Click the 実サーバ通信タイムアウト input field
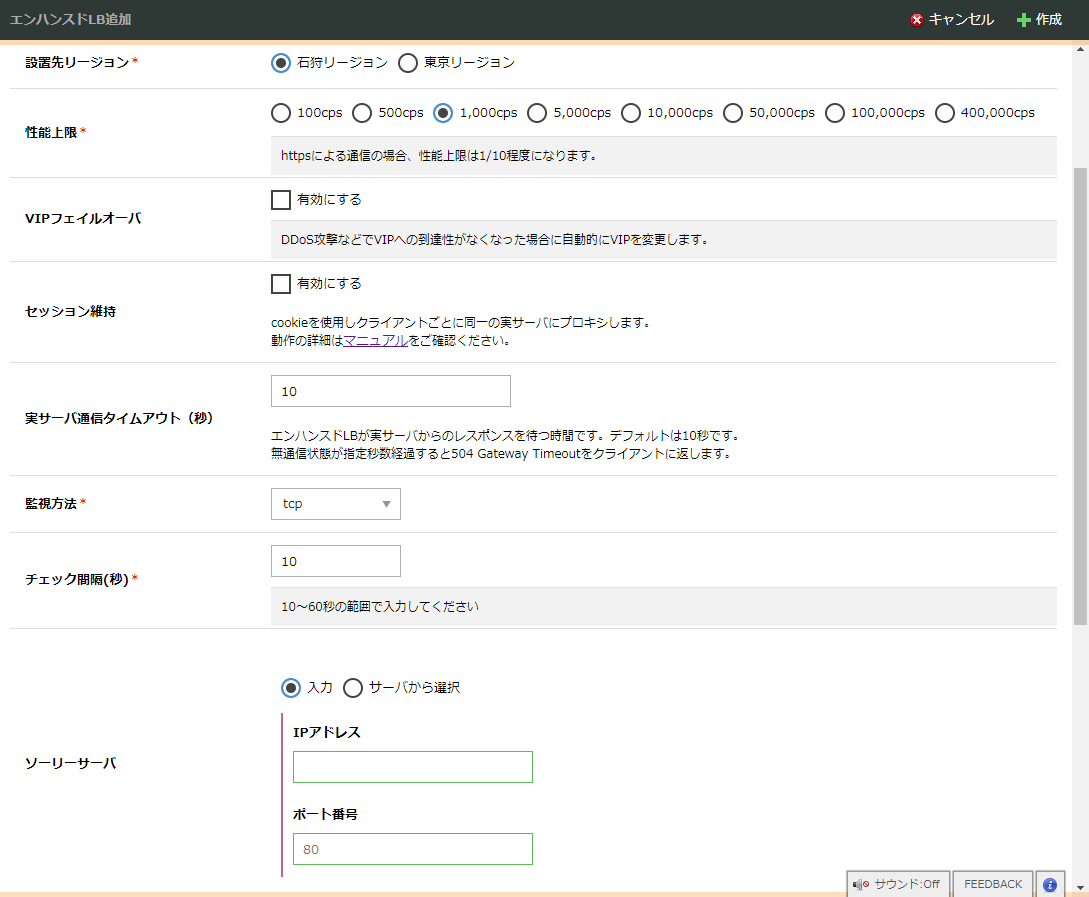This screenshot has width=1089, height=897. tap(390, 391)
